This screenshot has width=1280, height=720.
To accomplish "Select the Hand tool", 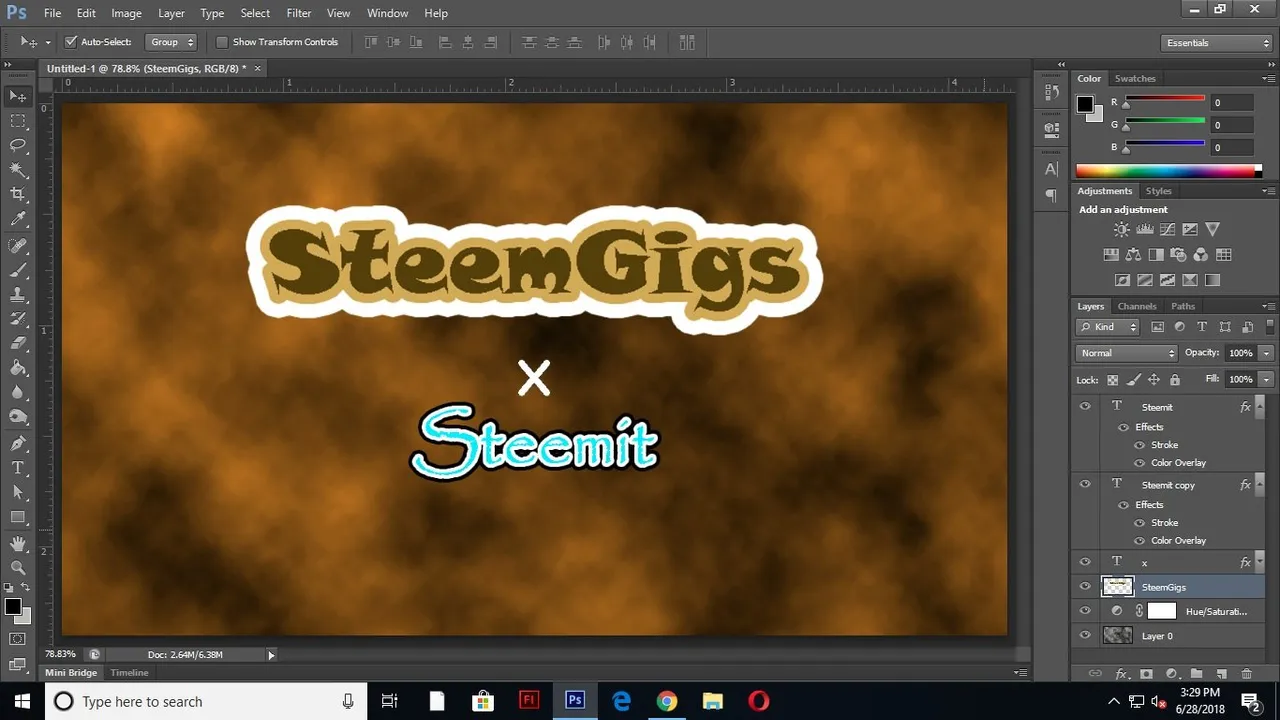I will [18, 544].
